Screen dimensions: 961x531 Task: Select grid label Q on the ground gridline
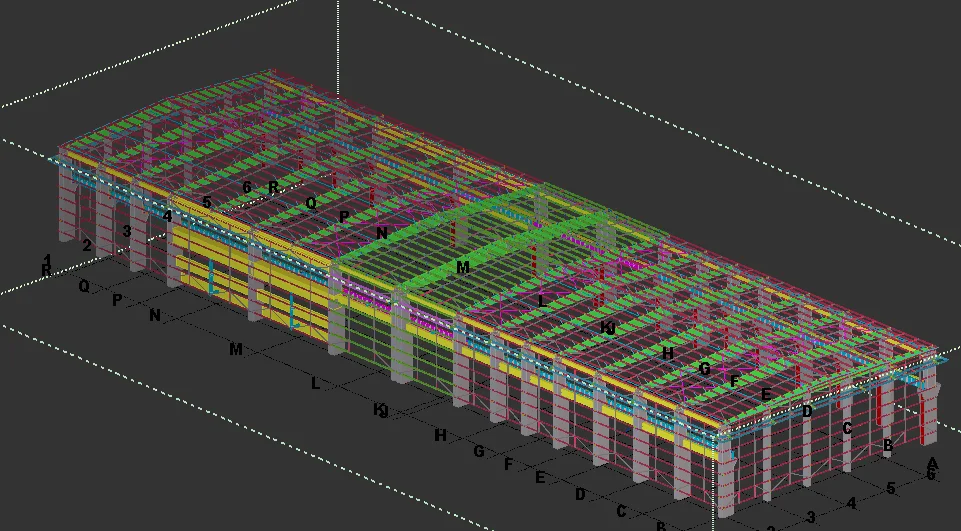84,286
